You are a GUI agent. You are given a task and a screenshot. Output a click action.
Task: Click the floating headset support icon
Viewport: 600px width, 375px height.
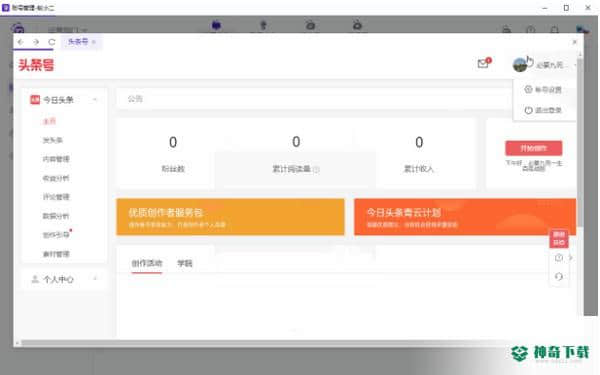pyautogui.click(x=559, y=276)
